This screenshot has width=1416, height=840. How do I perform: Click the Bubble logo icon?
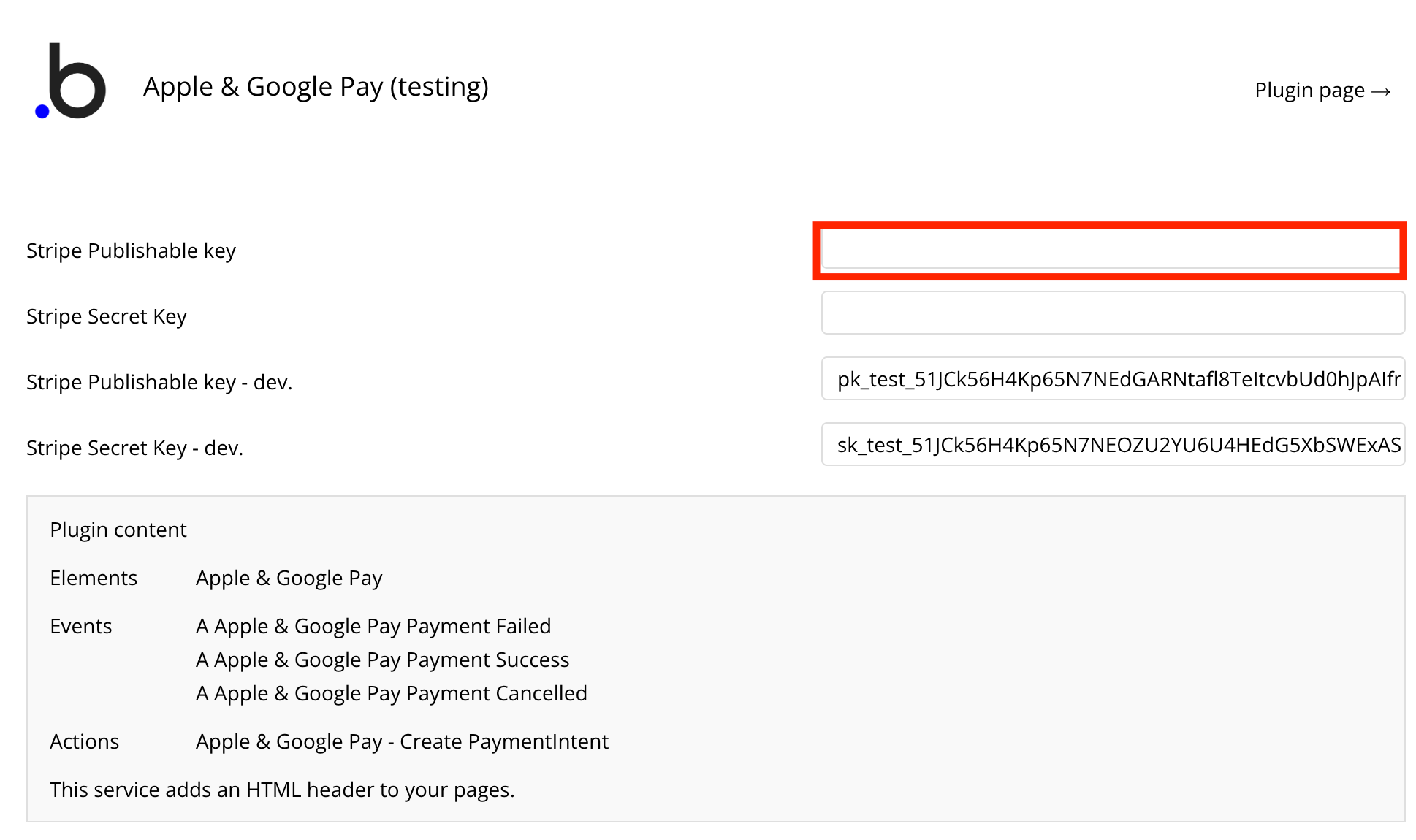tap(71, 80)
